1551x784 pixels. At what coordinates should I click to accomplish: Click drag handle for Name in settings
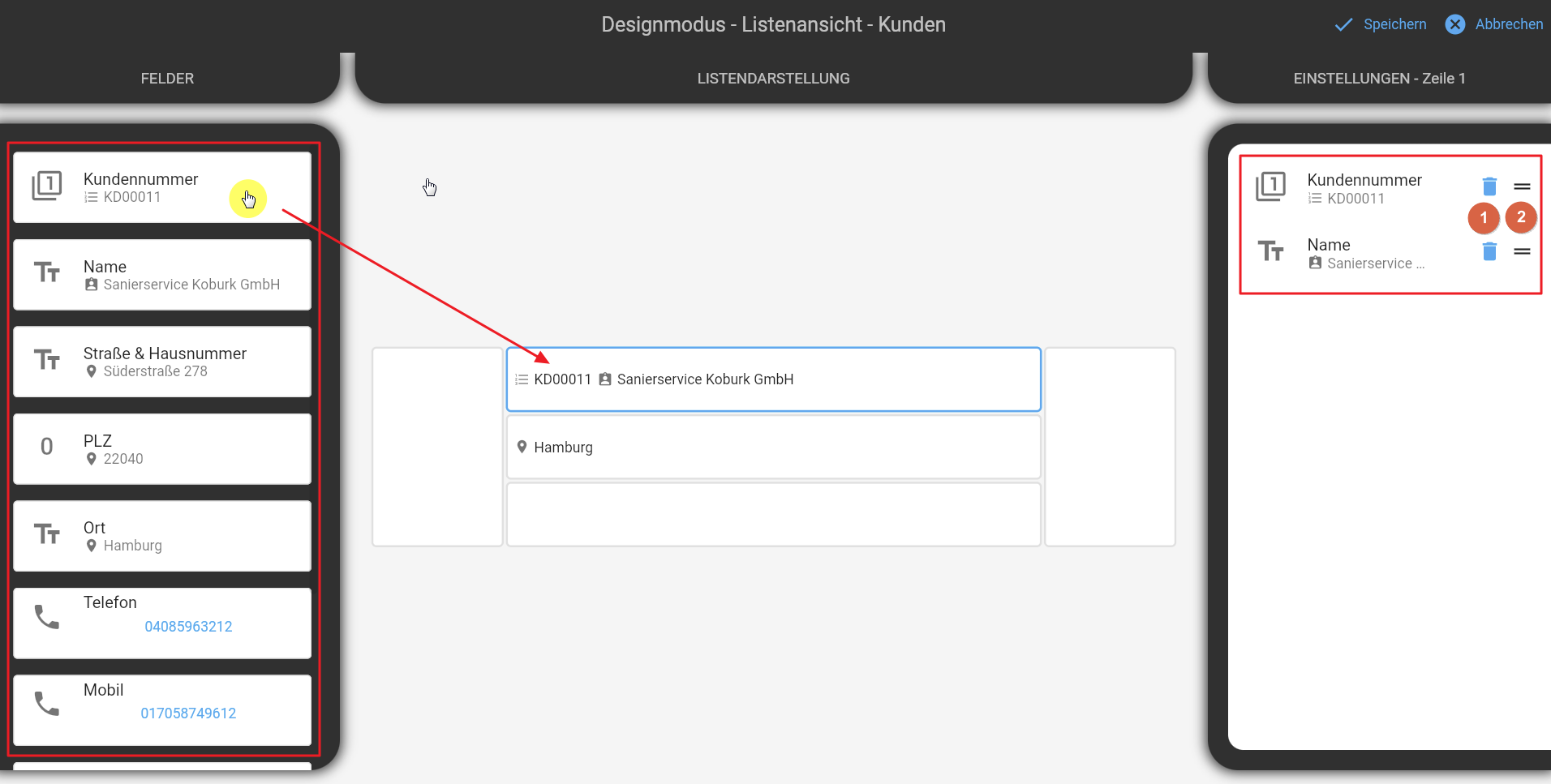(x=1522, y=251)
